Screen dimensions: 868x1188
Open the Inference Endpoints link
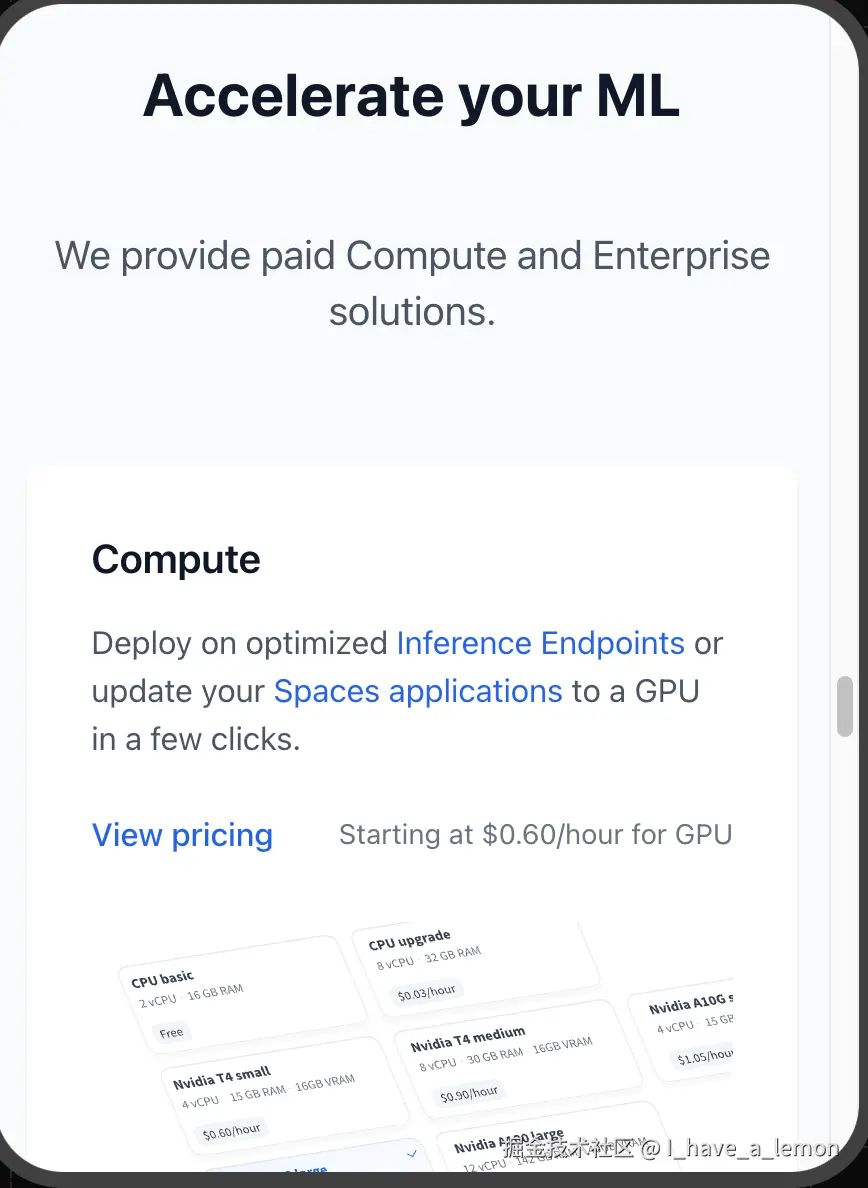(x=541, y=643)
